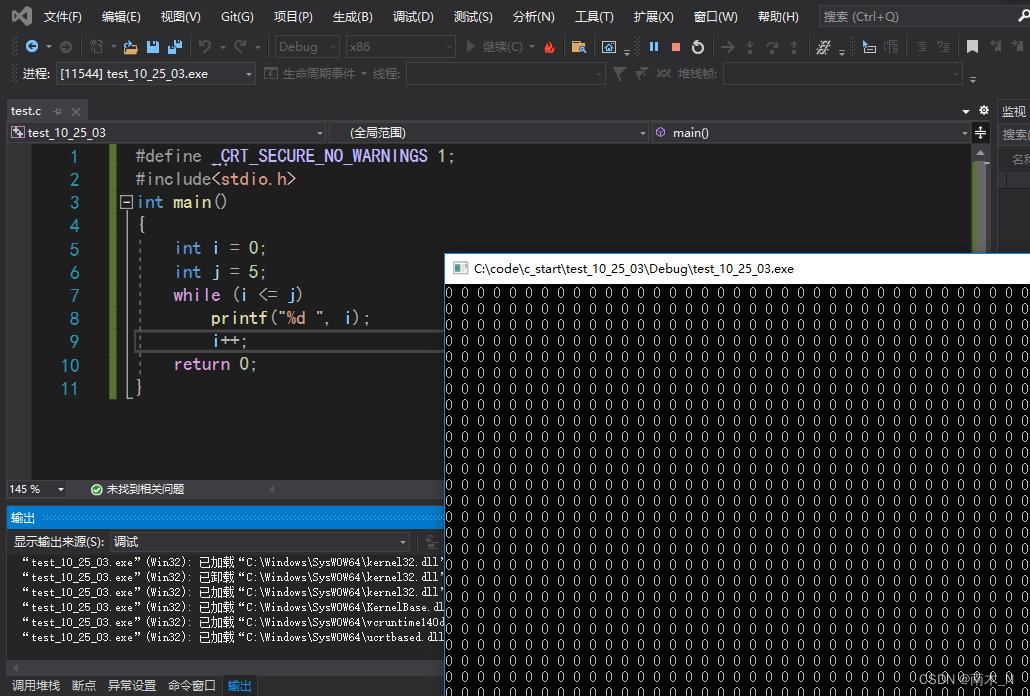The width and height of the screenshot is (1030, 696).
Task: Open the x86 platform dropdown
Action: (x=400, y=47)
